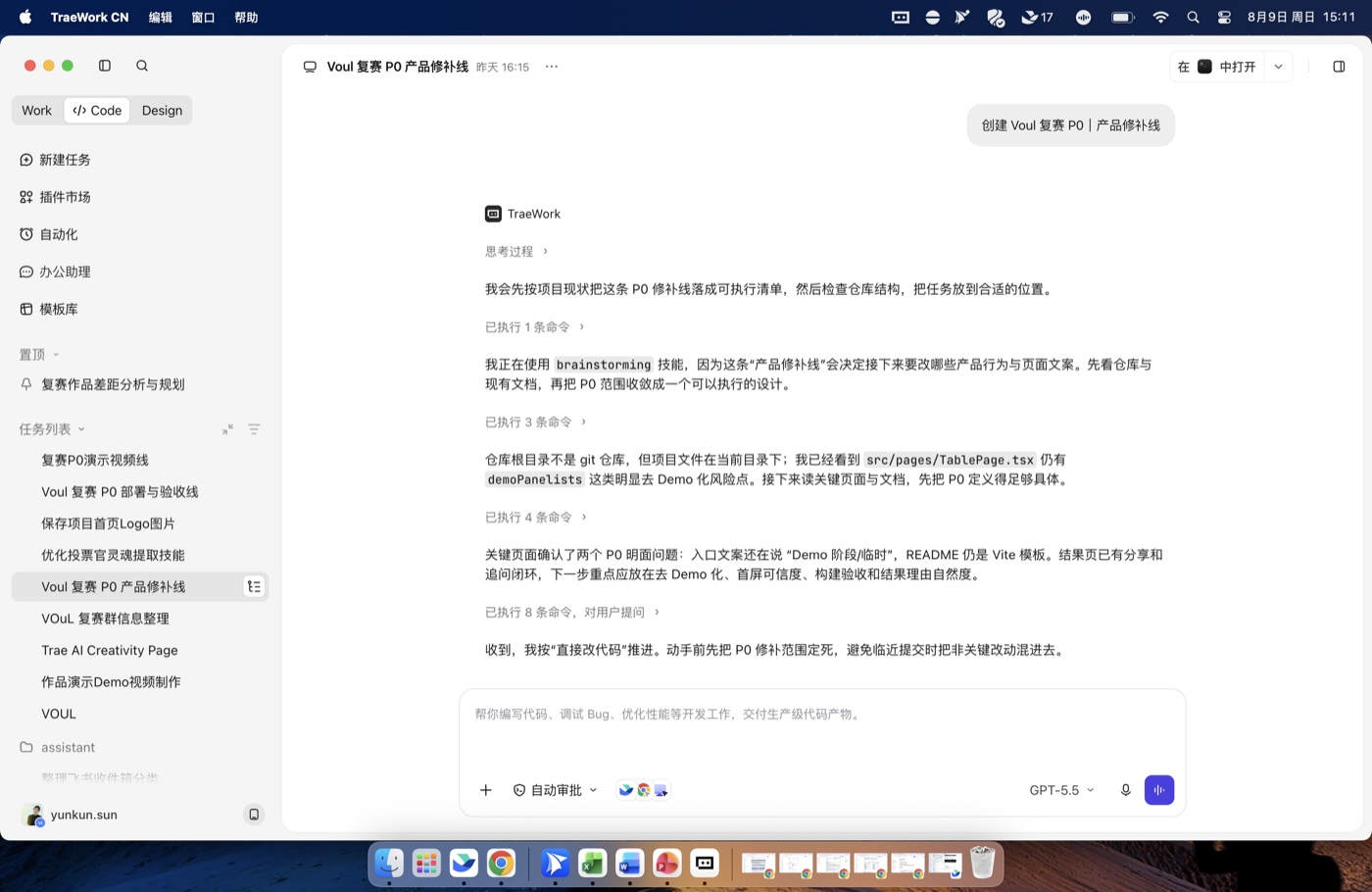Open the three-dot menu beside task title
This screenshot has height=892, width=1372.
[552, 67]
